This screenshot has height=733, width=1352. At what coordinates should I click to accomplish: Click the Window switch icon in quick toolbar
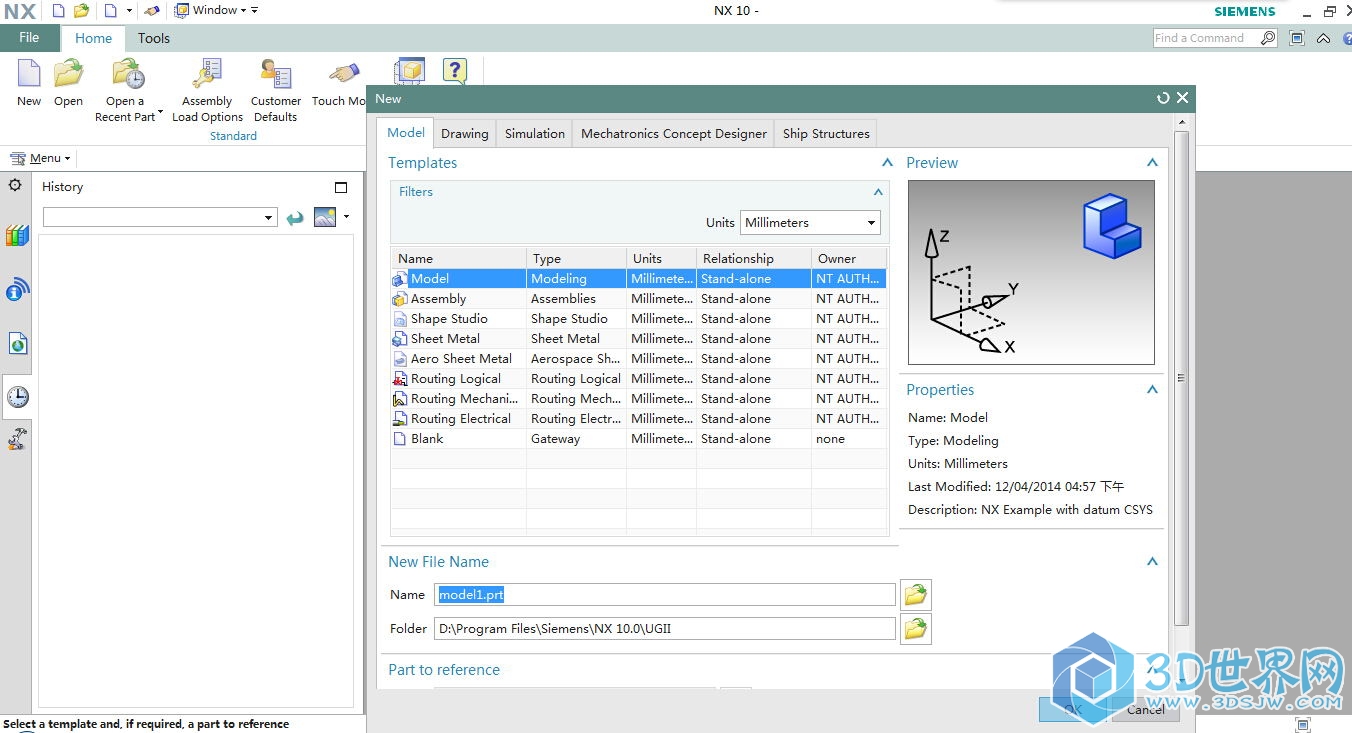click(182, 10)
